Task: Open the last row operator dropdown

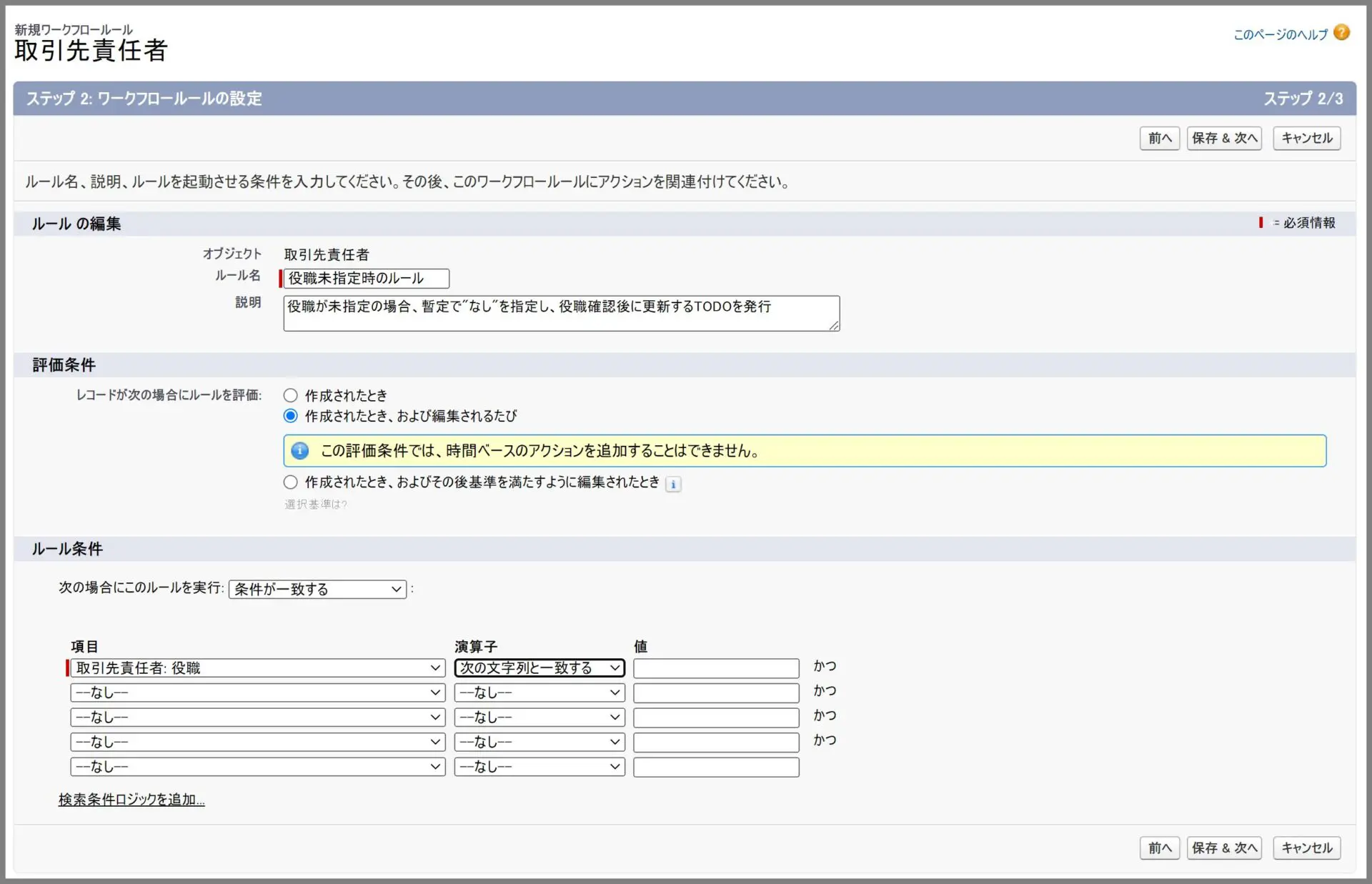Action: click(x=540, y=767)
